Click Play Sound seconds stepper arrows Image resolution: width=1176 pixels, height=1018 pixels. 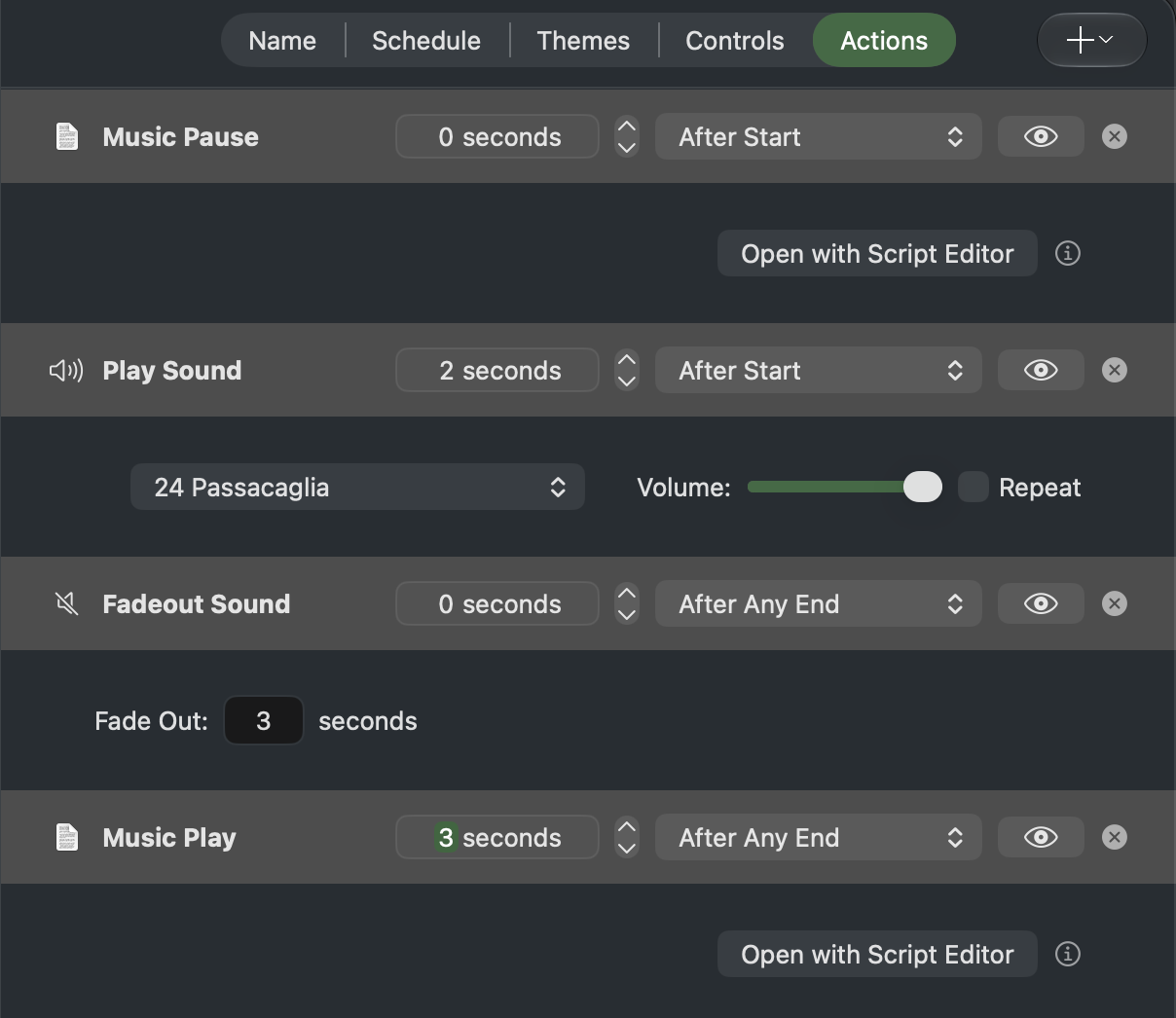(x=627, y=370)
